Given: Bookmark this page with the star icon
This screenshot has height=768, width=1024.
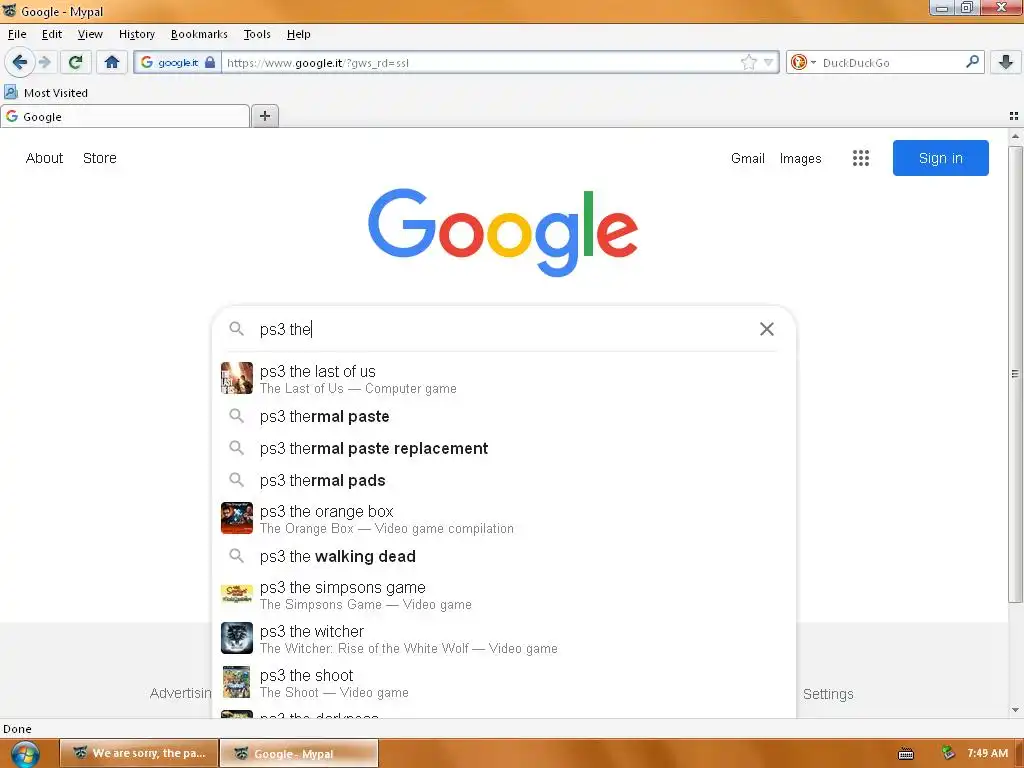Looking at the screenshot, I should tap(748, 63).
